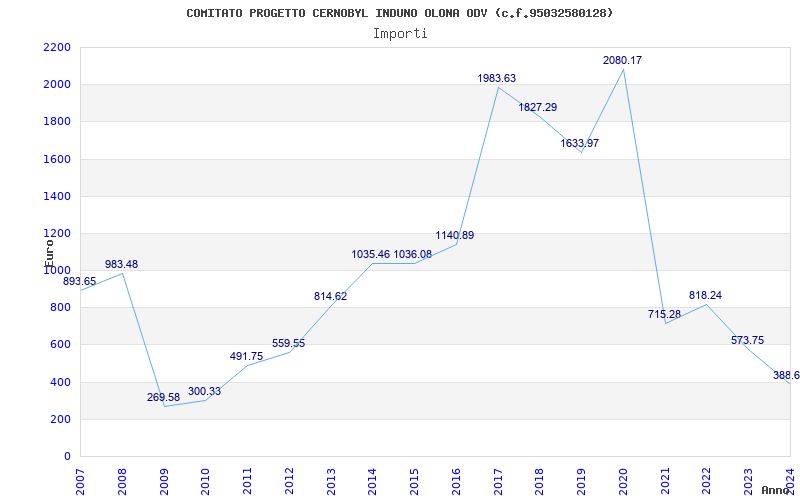
Task: Select the 269.58 data label
Action: pyautogui.click(x=163, y=397)
